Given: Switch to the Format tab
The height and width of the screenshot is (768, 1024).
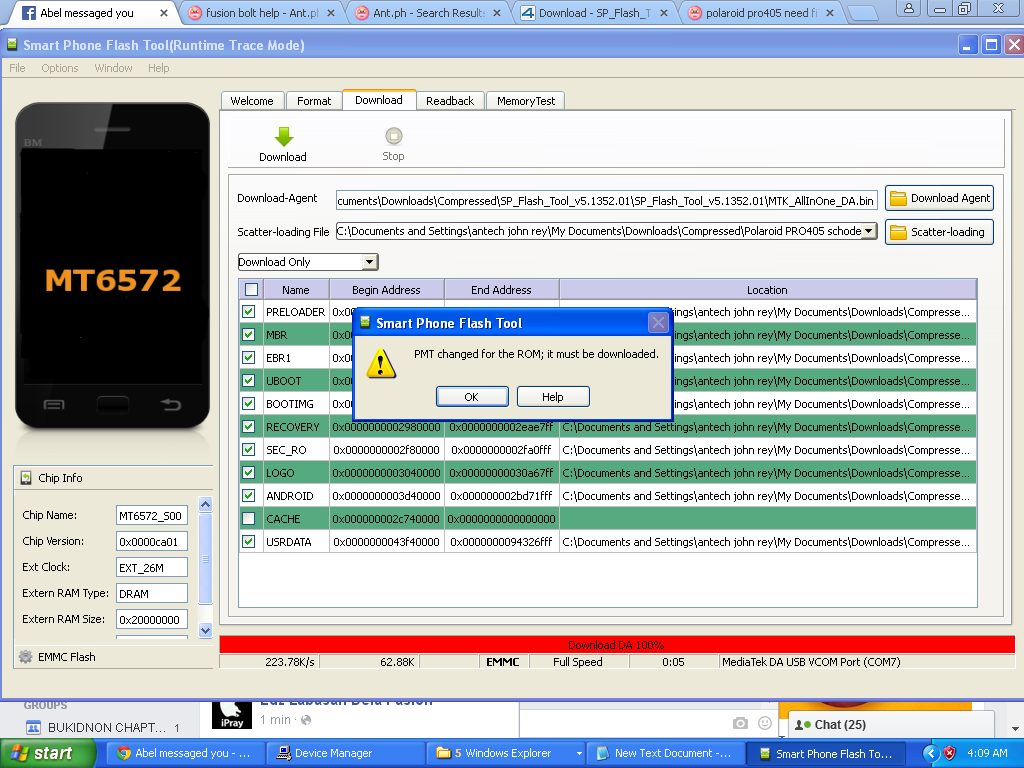Looking at the screenshot, I should pos(314,101).
